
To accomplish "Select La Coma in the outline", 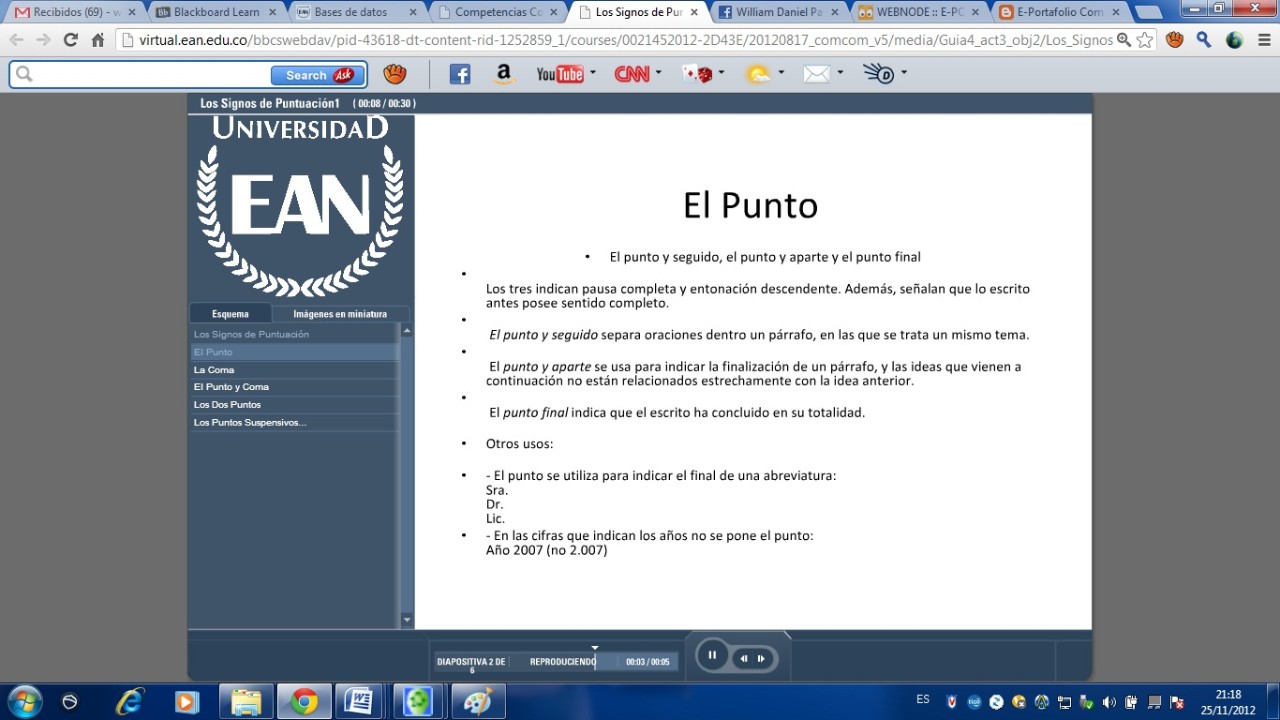I will 214,370.
